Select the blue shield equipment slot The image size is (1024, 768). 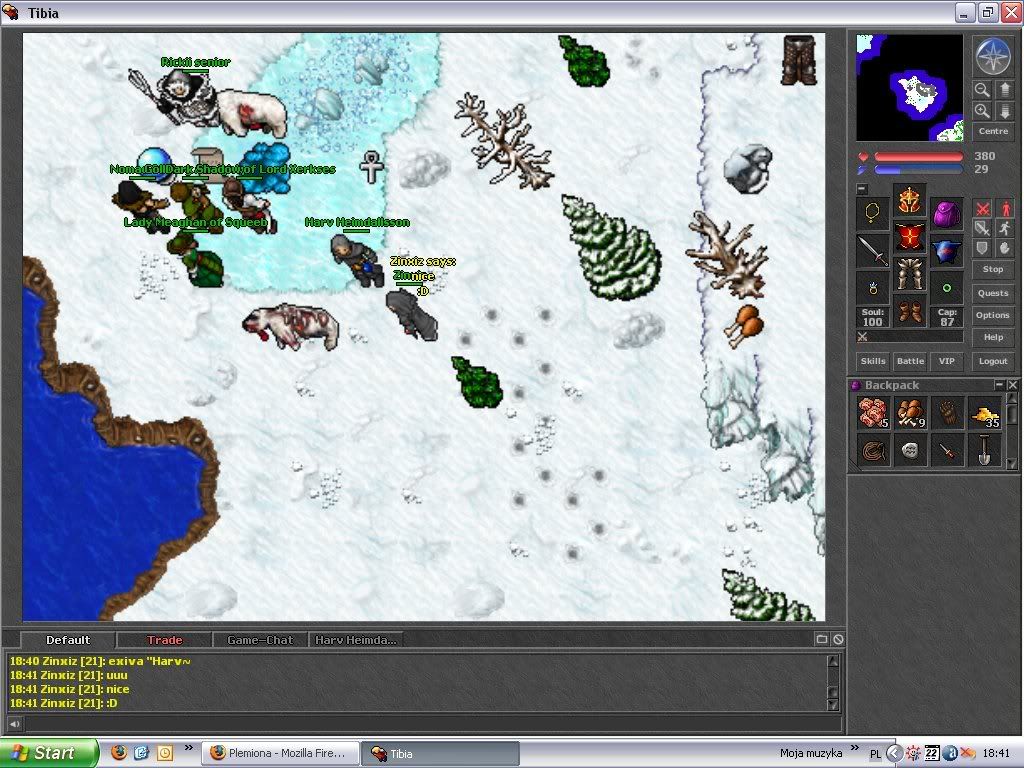(x=946, y=251)
